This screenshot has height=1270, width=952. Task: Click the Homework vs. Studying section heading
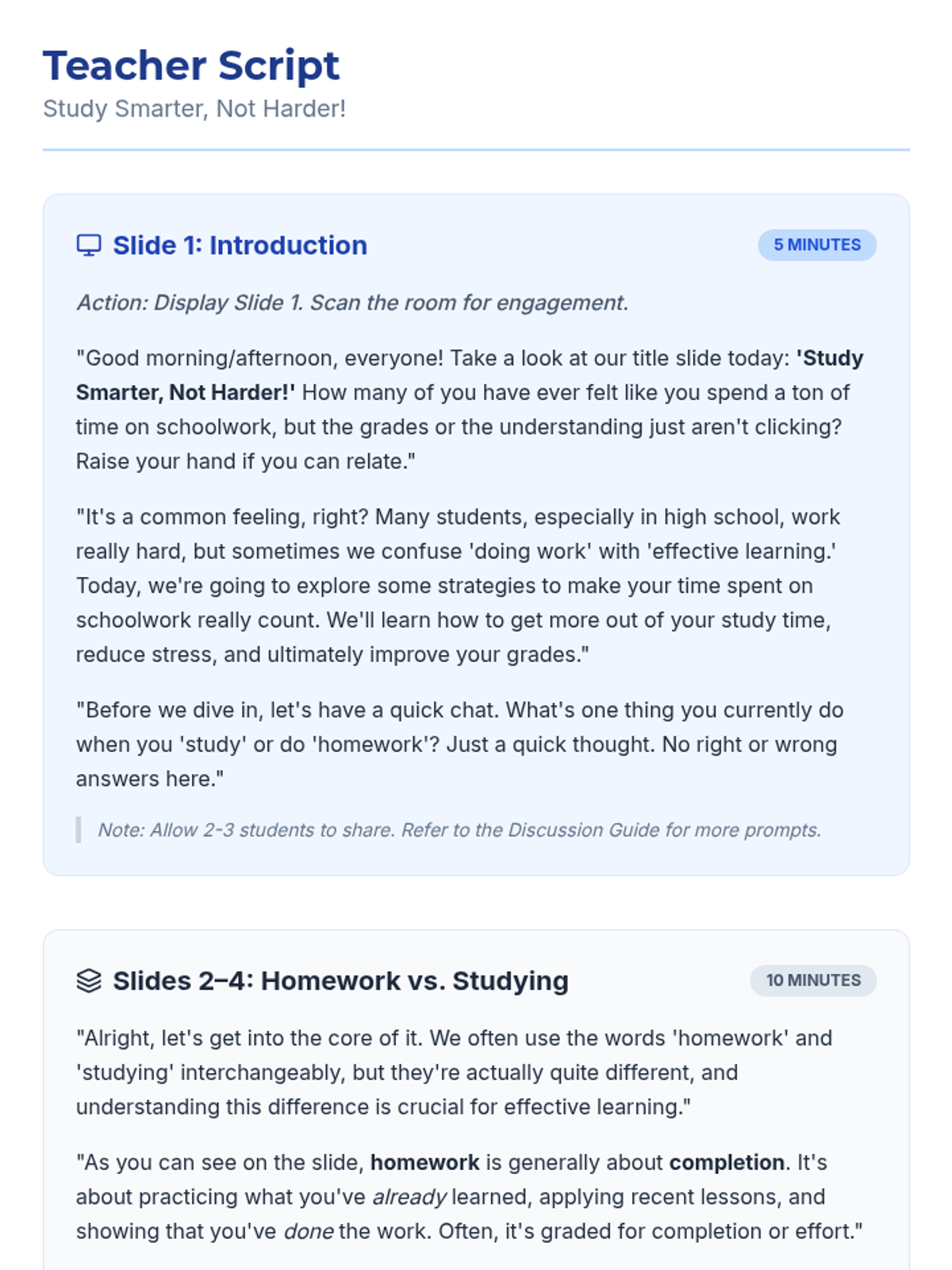[x=340, y=981]
